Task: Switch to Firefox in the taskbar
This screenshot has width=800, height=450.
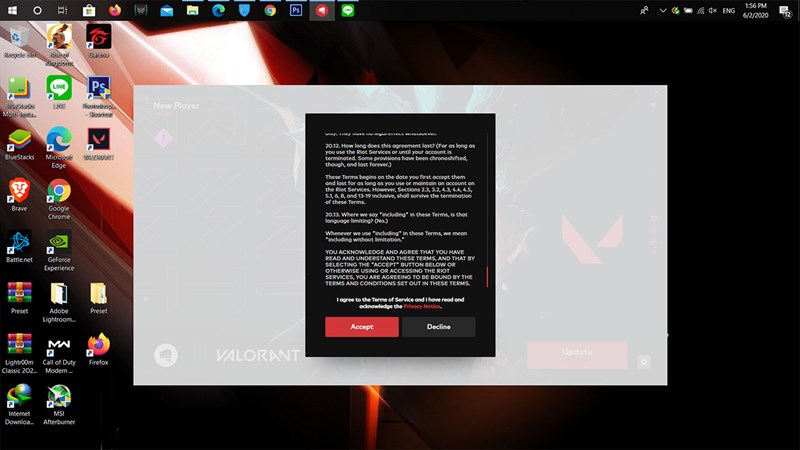Action: click(115, 10)
